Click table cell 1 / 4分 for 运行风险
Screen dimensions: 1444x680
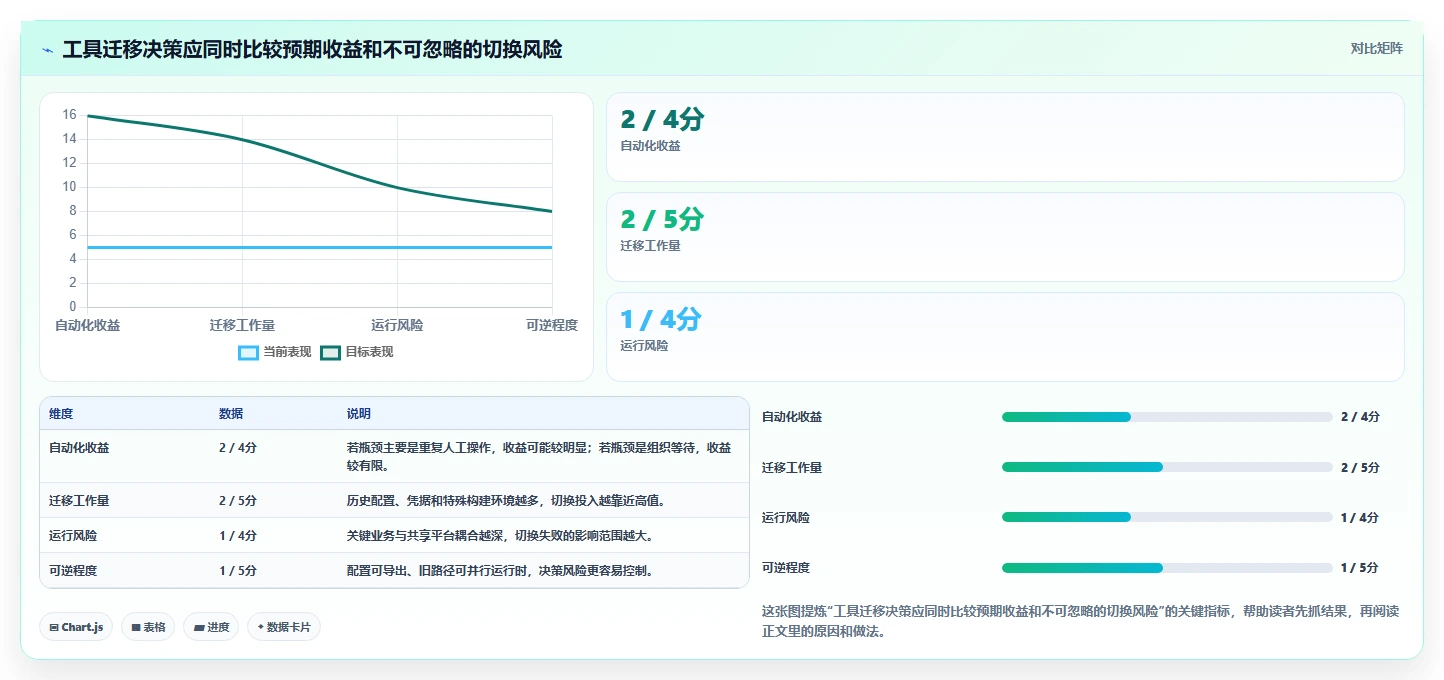[238, 536]
